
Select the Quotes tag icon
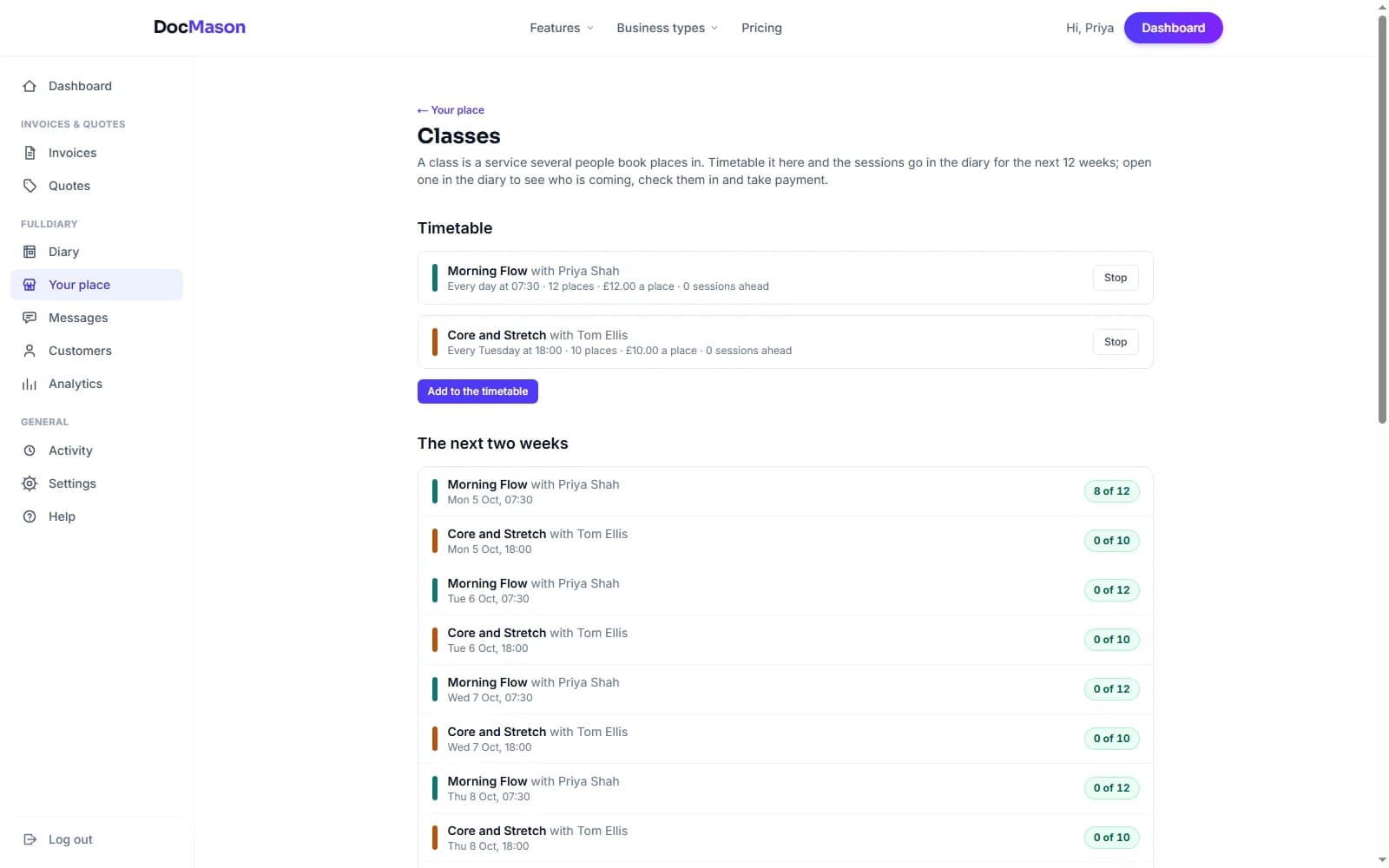tap(30, 186)
